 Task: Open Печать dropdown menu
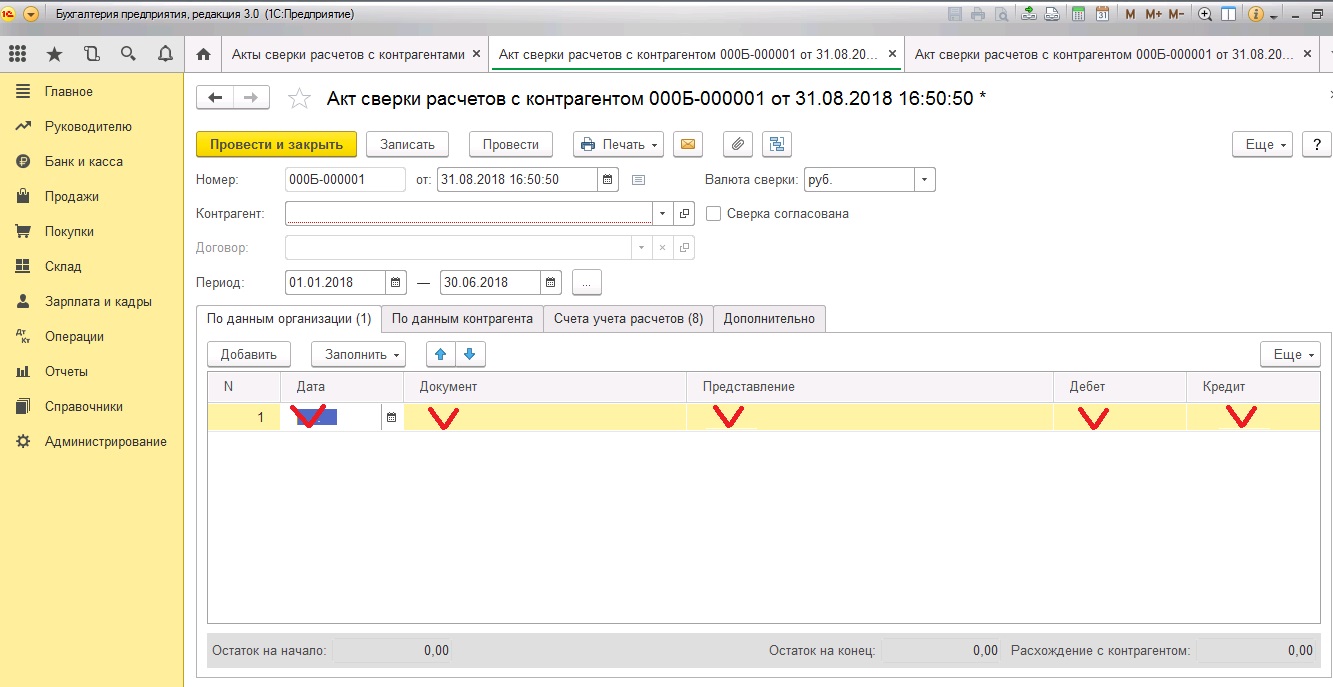pos(618,145)
